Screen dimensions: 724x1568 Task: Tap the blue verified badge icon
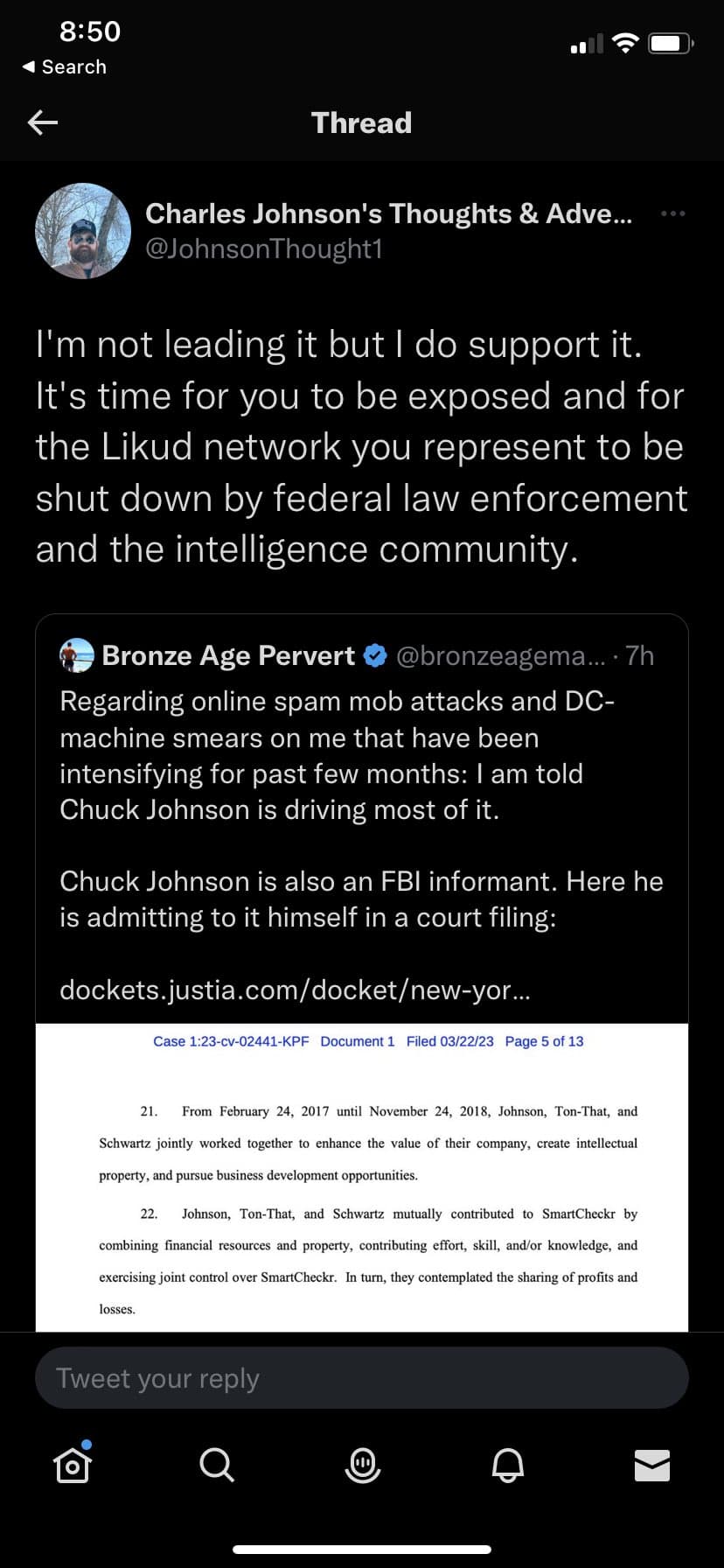375,655
